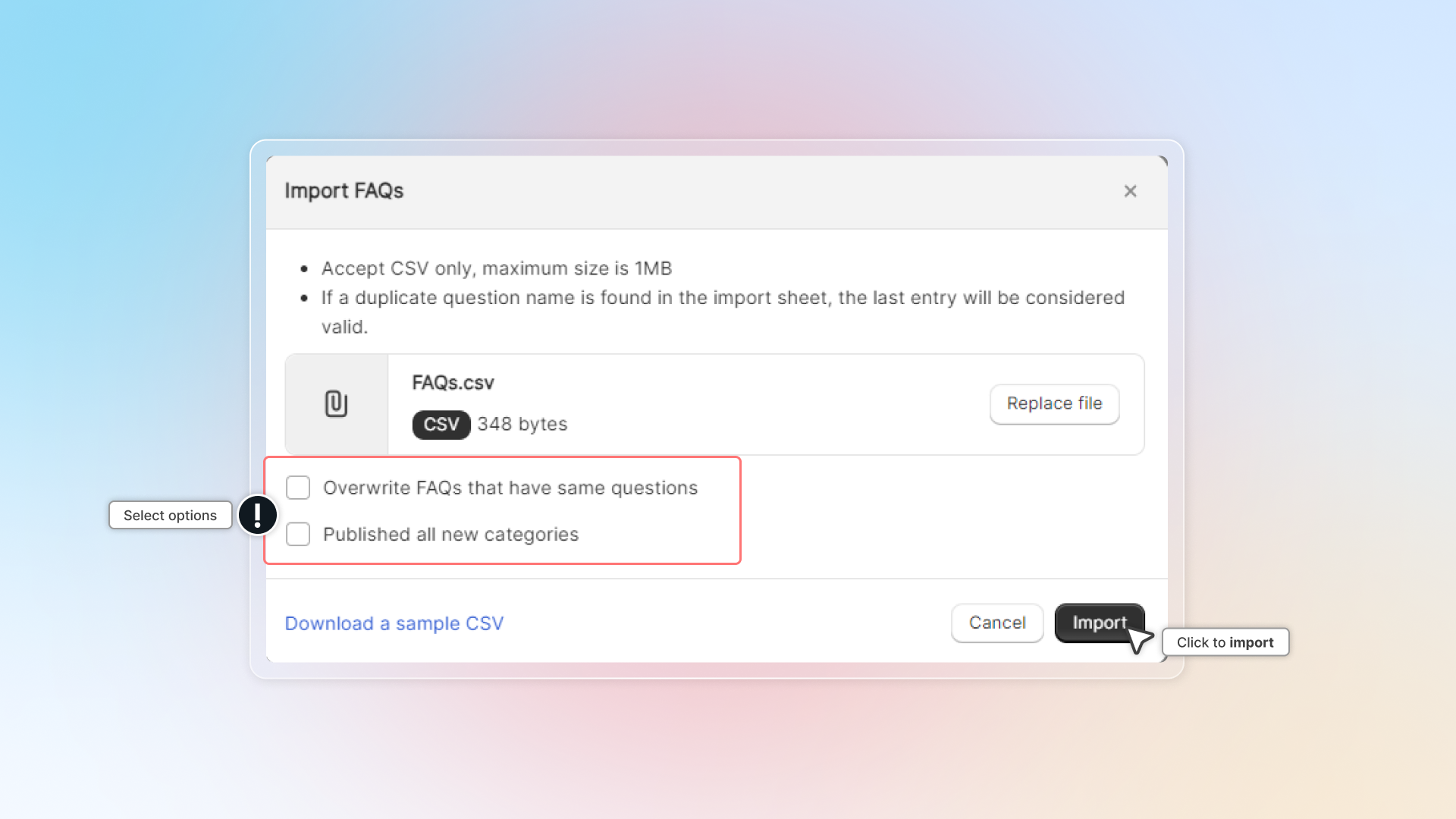This screenshot has height=819, width=1456.
Task: Click the dark CSV file type badge
Action: (x=441, y=425)
